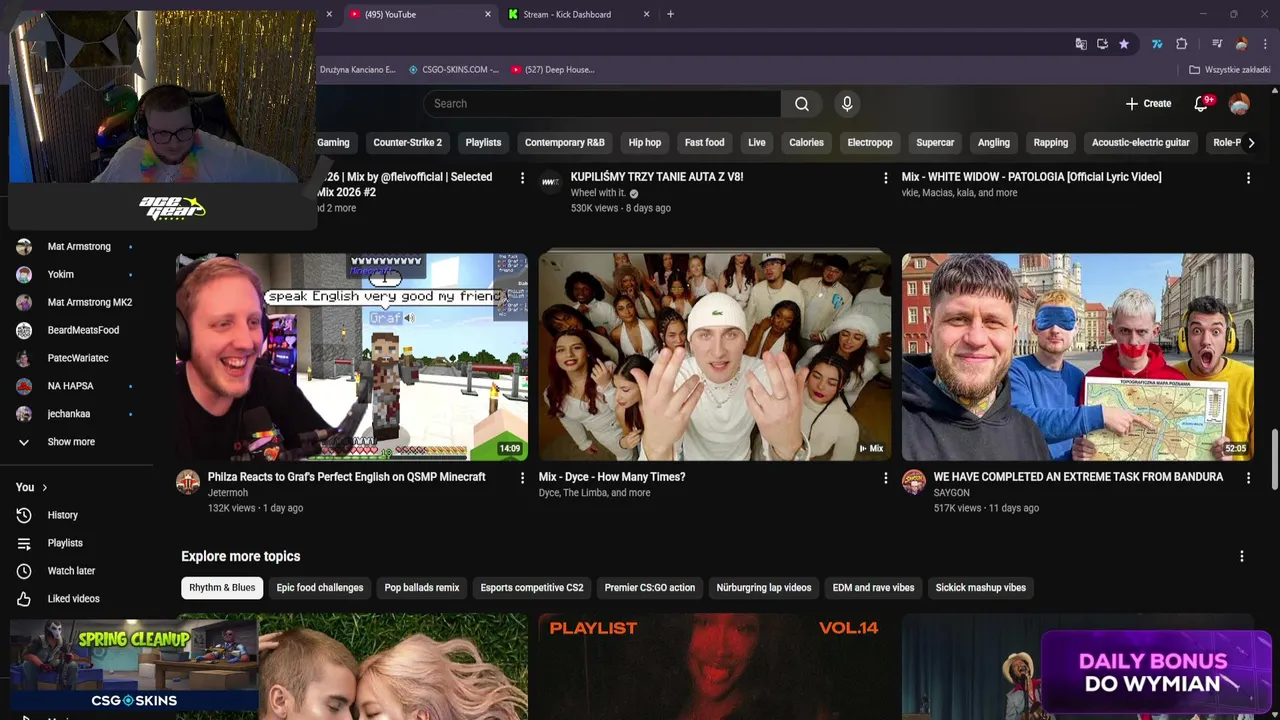The height and width of the screenshot is (720, 1280).
Task: Click the SAYGON channel avatar
Action: [914, 483]
